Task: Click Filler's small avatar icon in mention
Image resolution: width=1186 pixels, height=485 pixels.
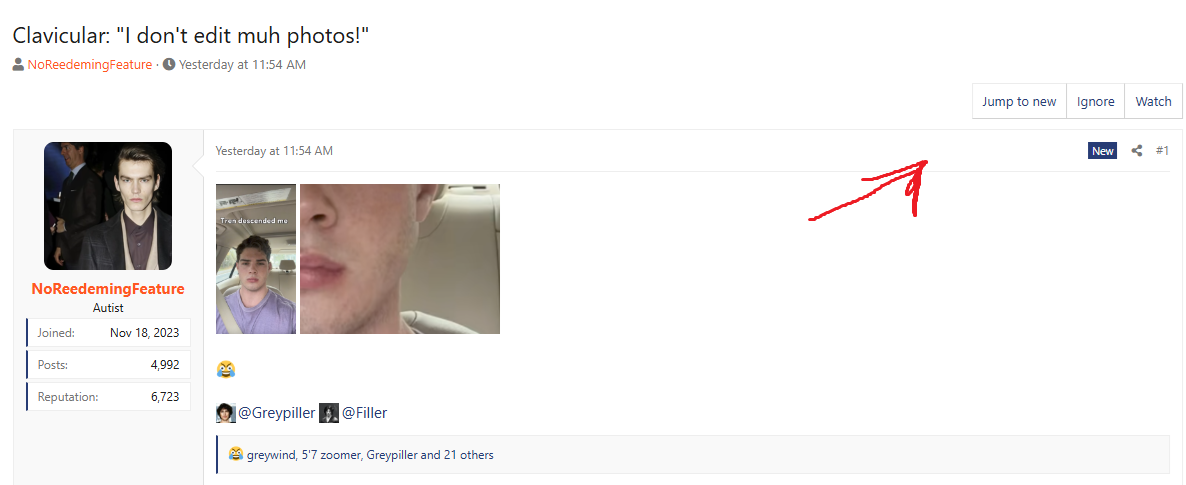Action: [329, 413]
